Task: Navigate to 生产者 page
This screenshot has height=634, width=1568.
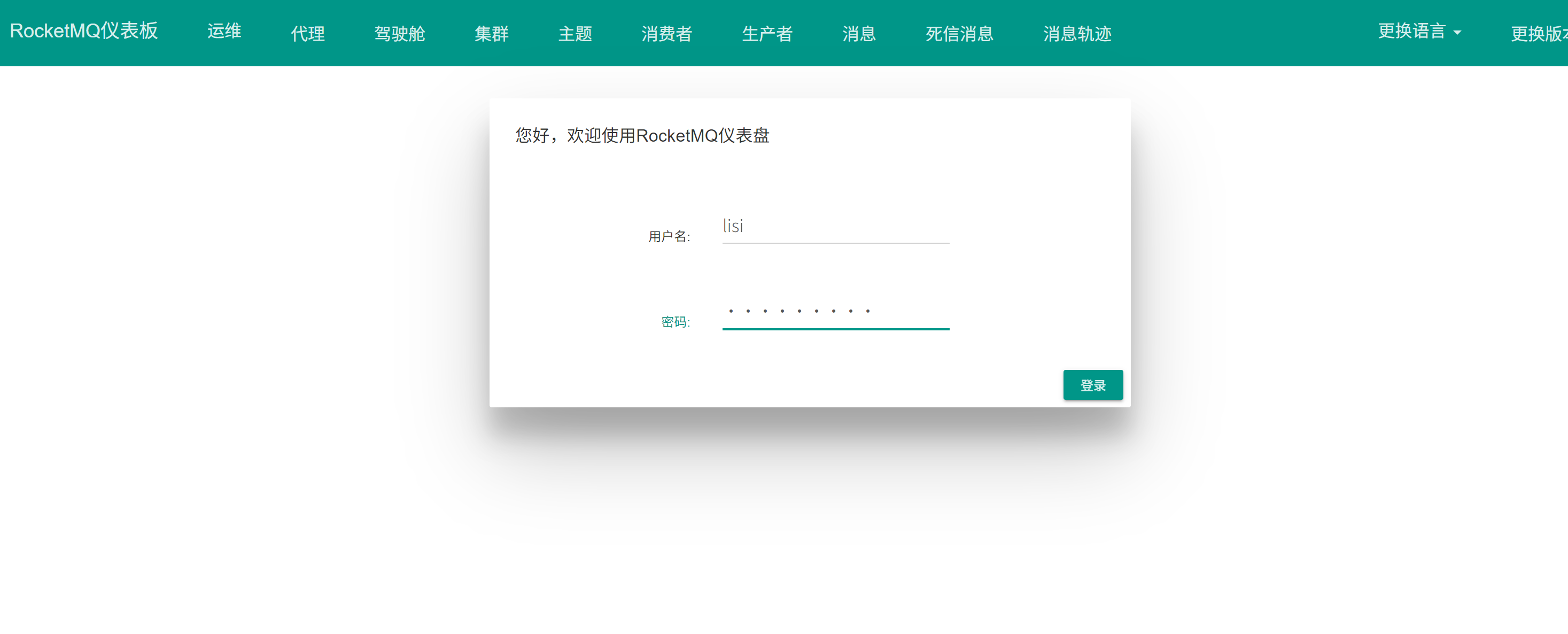Action: click(767, 34)
